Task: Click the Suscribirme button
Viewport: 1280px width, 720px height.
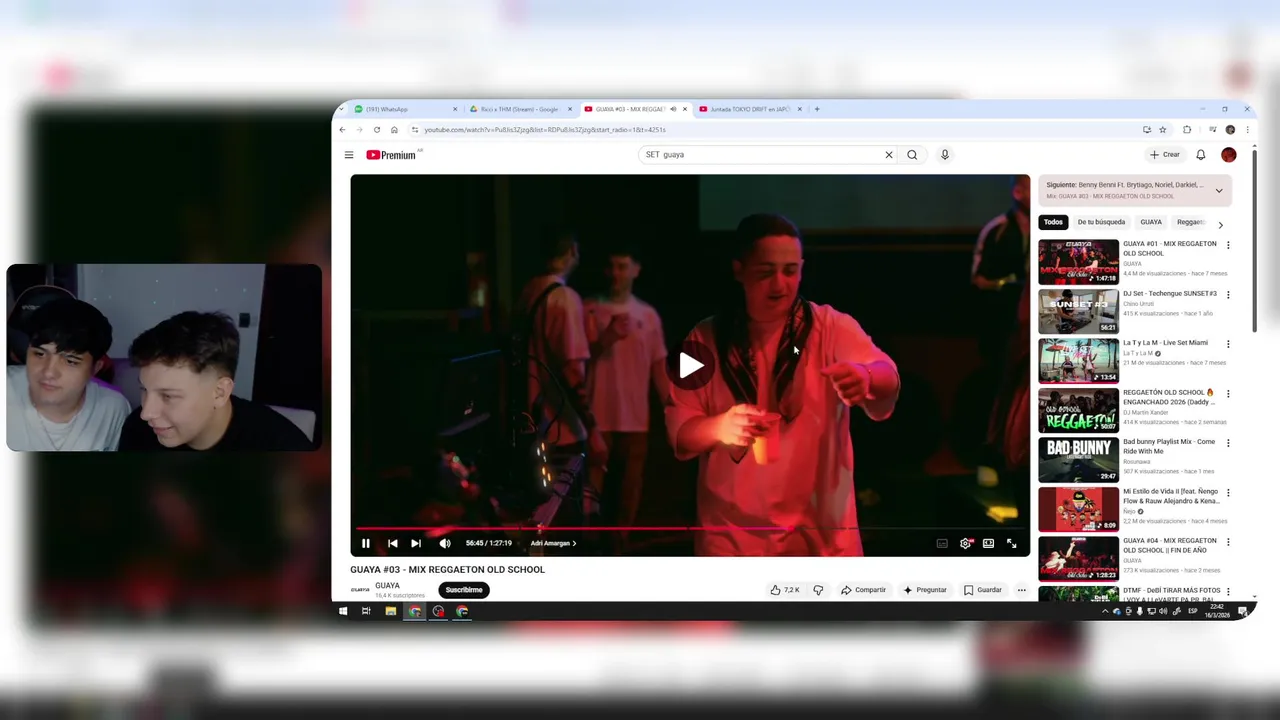Action: (x=464, y=590)
